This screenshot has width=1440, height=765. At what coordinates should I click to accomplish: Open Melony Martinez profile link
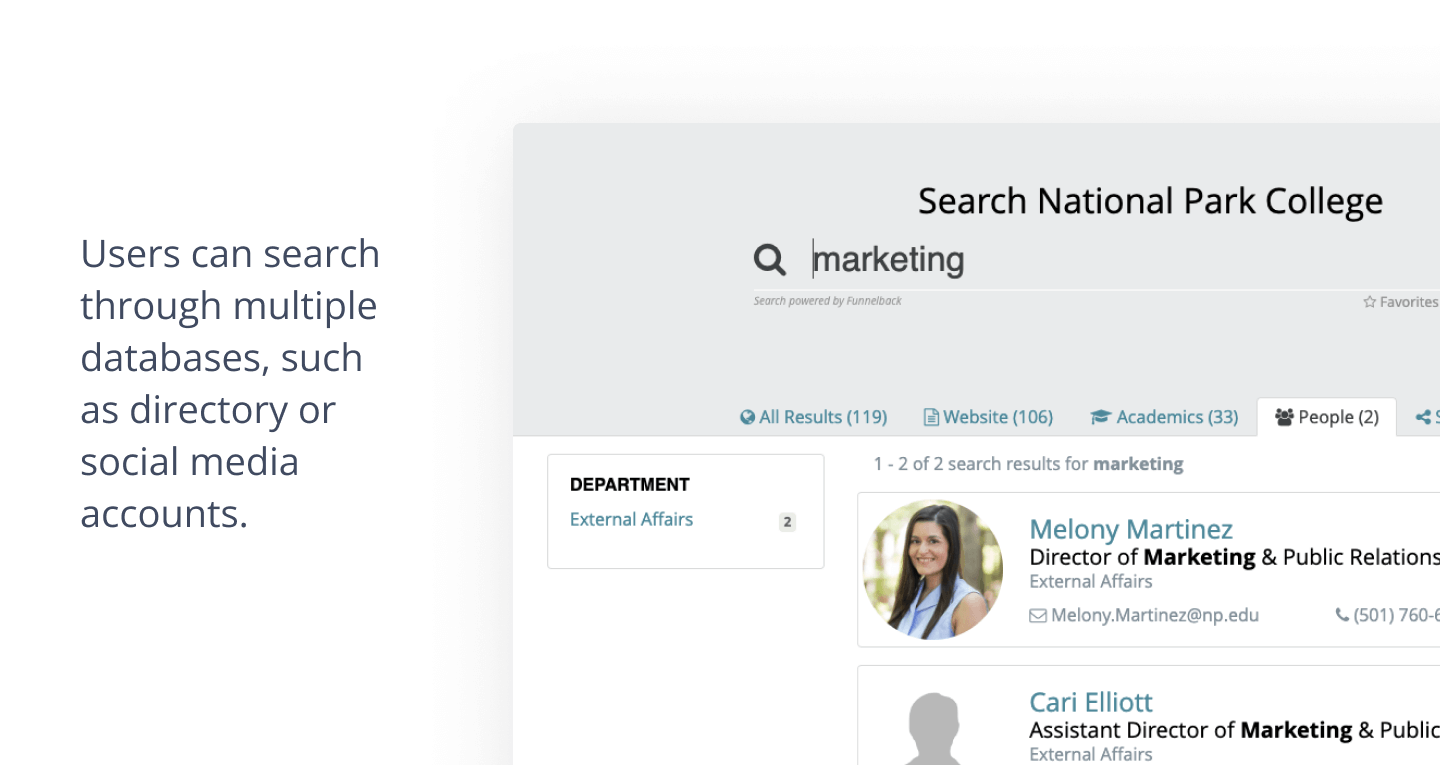[1131, 529]
